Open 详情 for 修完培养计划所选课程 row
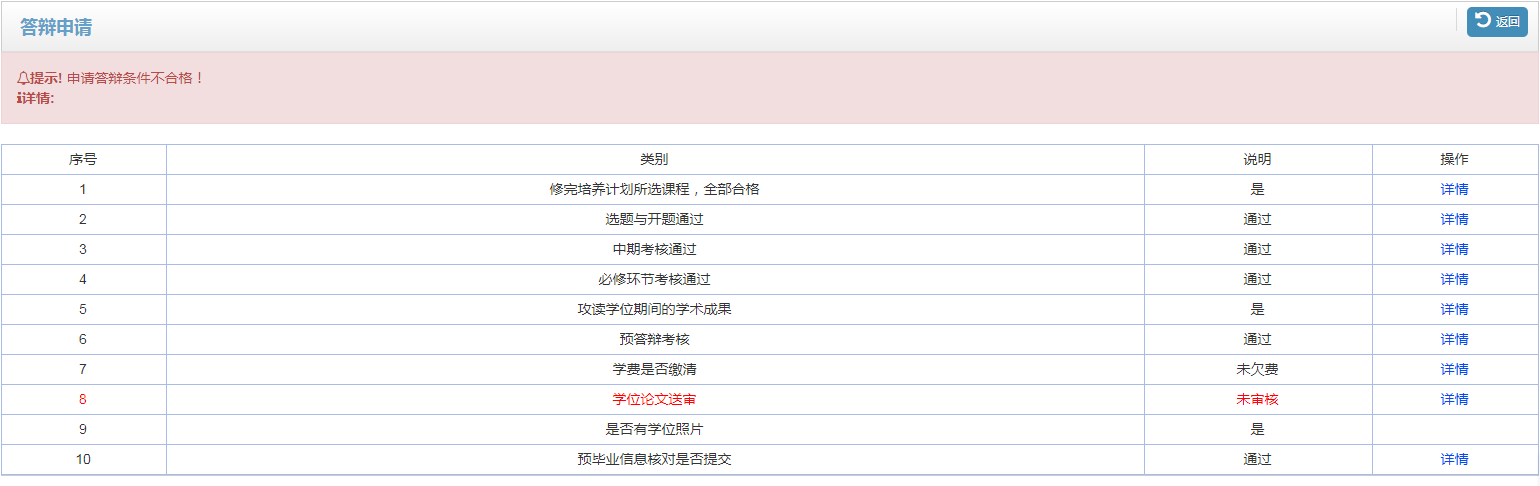1540x486 pixels. (1454, 189)
